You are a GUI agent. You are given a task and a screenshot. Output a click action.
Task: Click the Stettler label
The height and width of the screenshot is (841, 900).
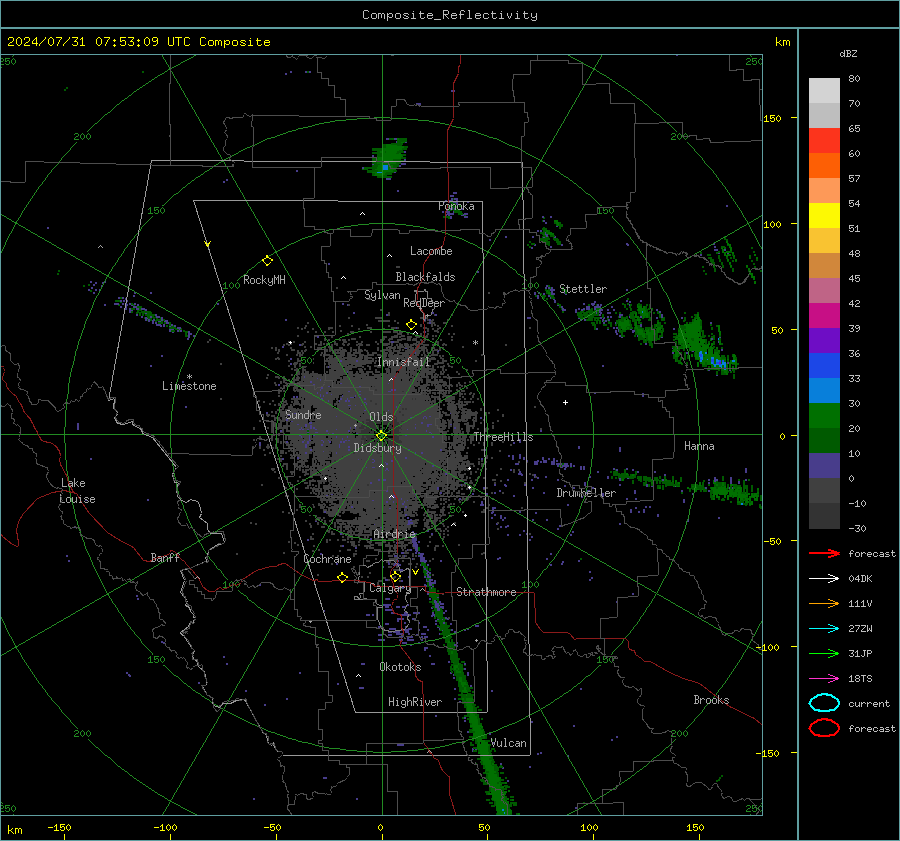pyautogui.click(x=583, y=289)
